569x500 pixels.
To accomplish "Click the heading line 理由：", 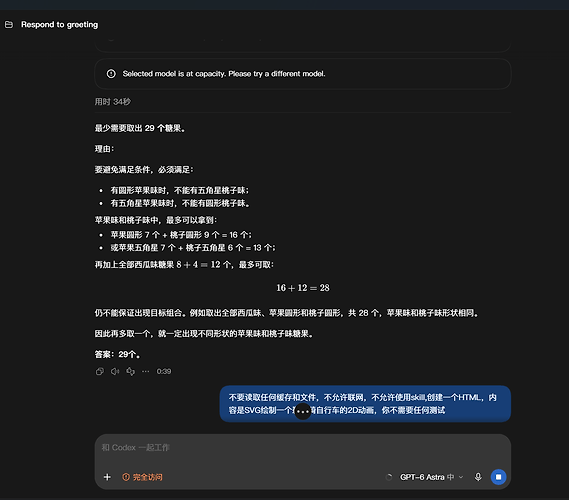I will tap(105, 149).
